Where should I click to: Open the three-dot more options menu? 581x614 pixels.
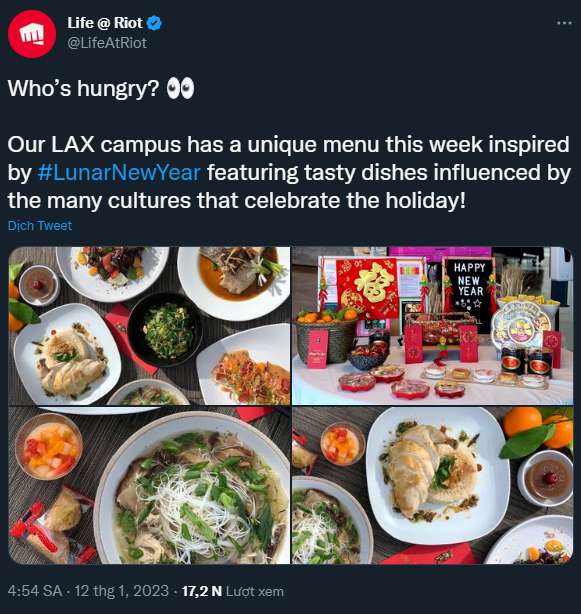click(x=564, y=23)
